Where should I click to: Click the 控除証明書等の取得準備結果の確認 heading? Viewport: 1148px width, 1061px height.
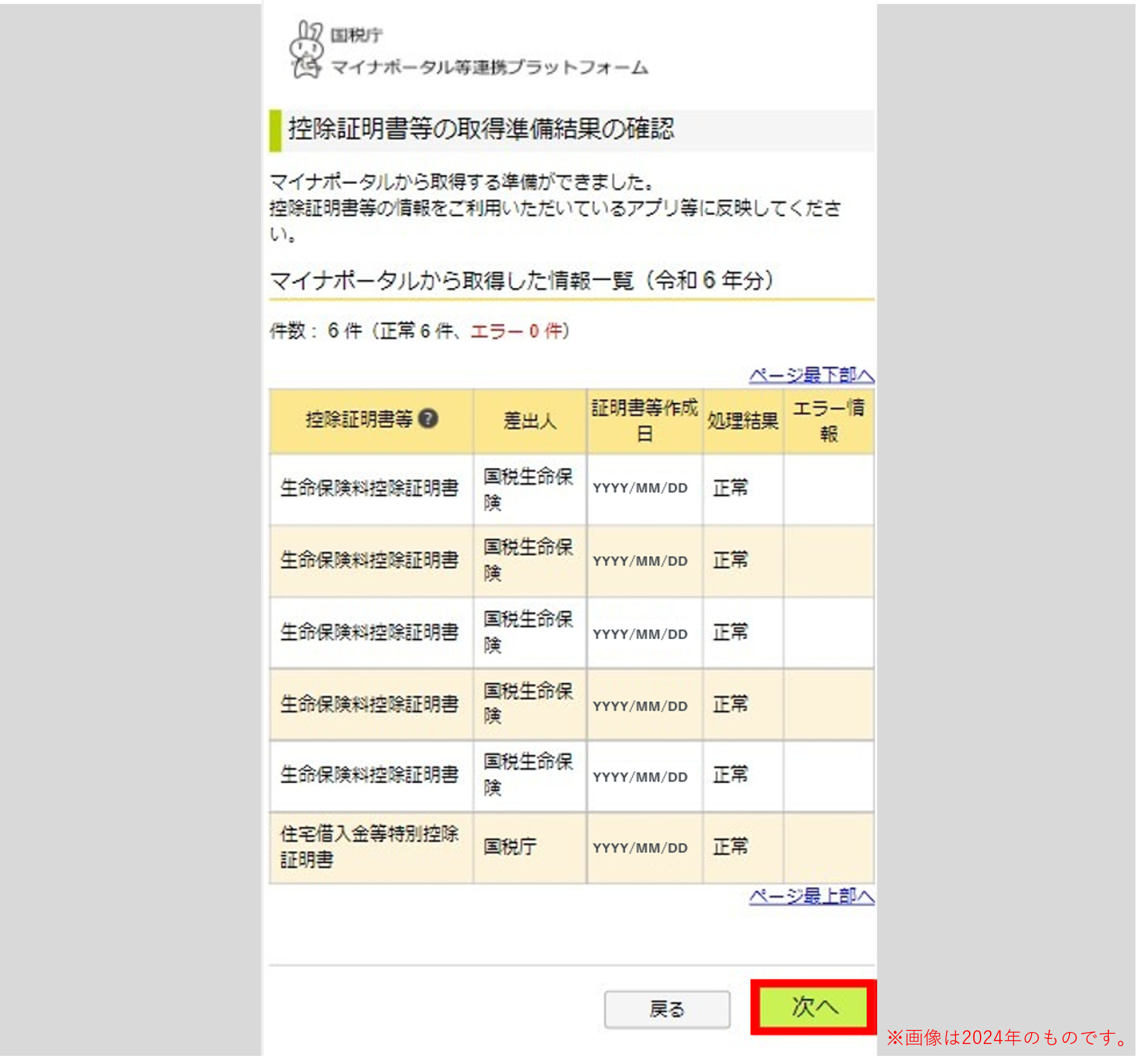481,129
